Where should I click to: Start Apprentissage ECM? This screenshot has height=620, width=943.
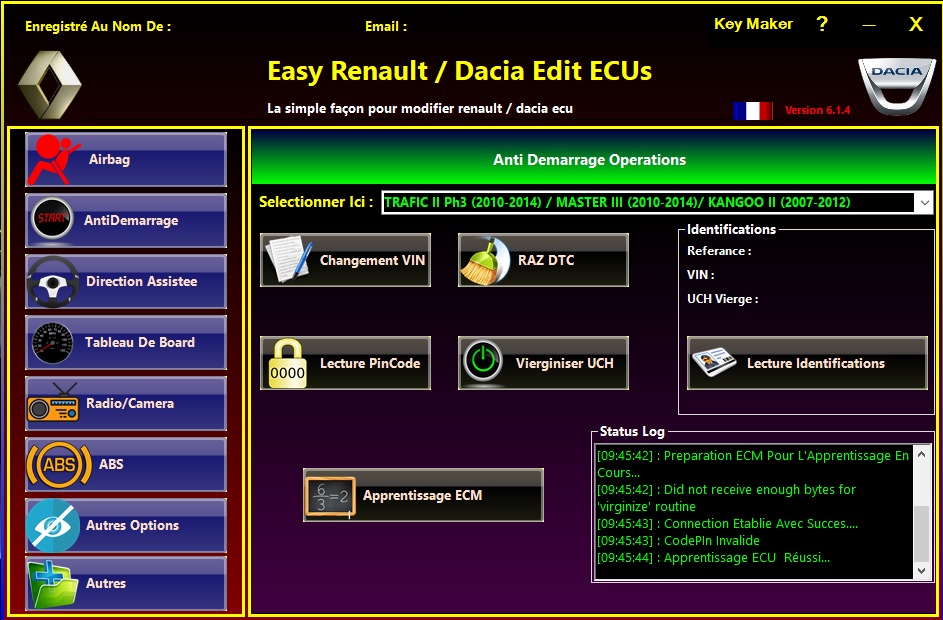click(x=423, y=496)
